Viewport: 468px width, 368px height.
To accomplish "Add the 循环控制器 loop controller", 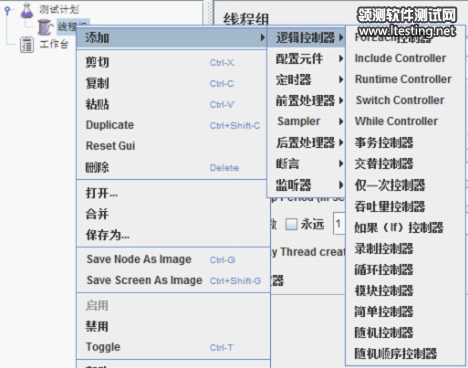I will pos(405,270).
